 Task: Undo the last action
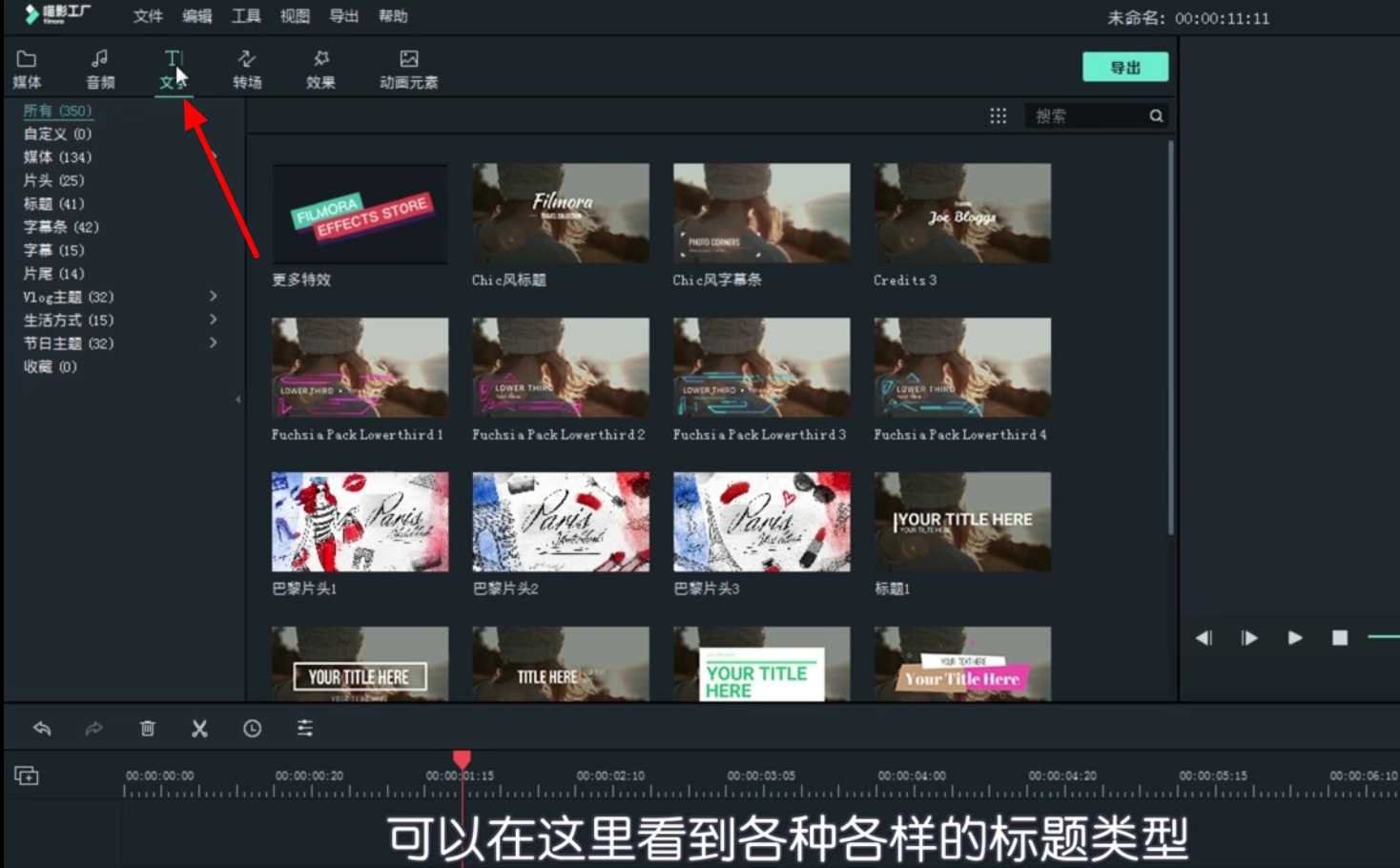click(42, 728)
